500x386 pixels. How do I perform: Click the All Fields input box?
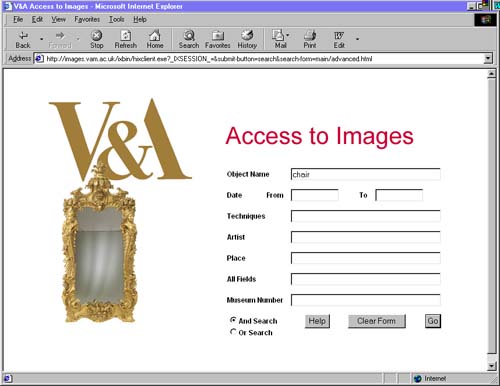coord(366,279)
